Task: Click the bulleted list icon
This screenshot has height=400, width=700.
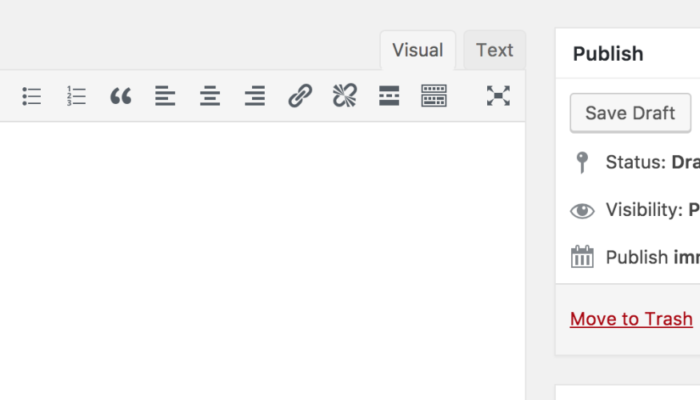Action: pyautogui.click(x=32, y=96)
